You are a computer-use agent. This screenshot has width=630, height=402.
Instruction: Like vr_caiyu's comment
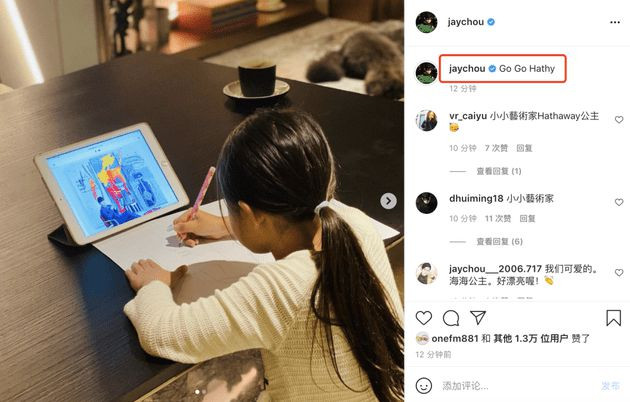coord(619,119)
